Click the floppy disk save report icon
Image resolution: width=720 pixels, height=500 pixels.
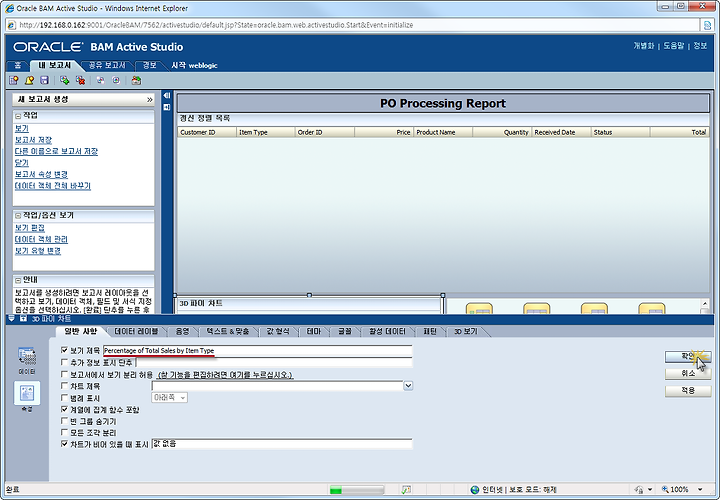(45, 80)
